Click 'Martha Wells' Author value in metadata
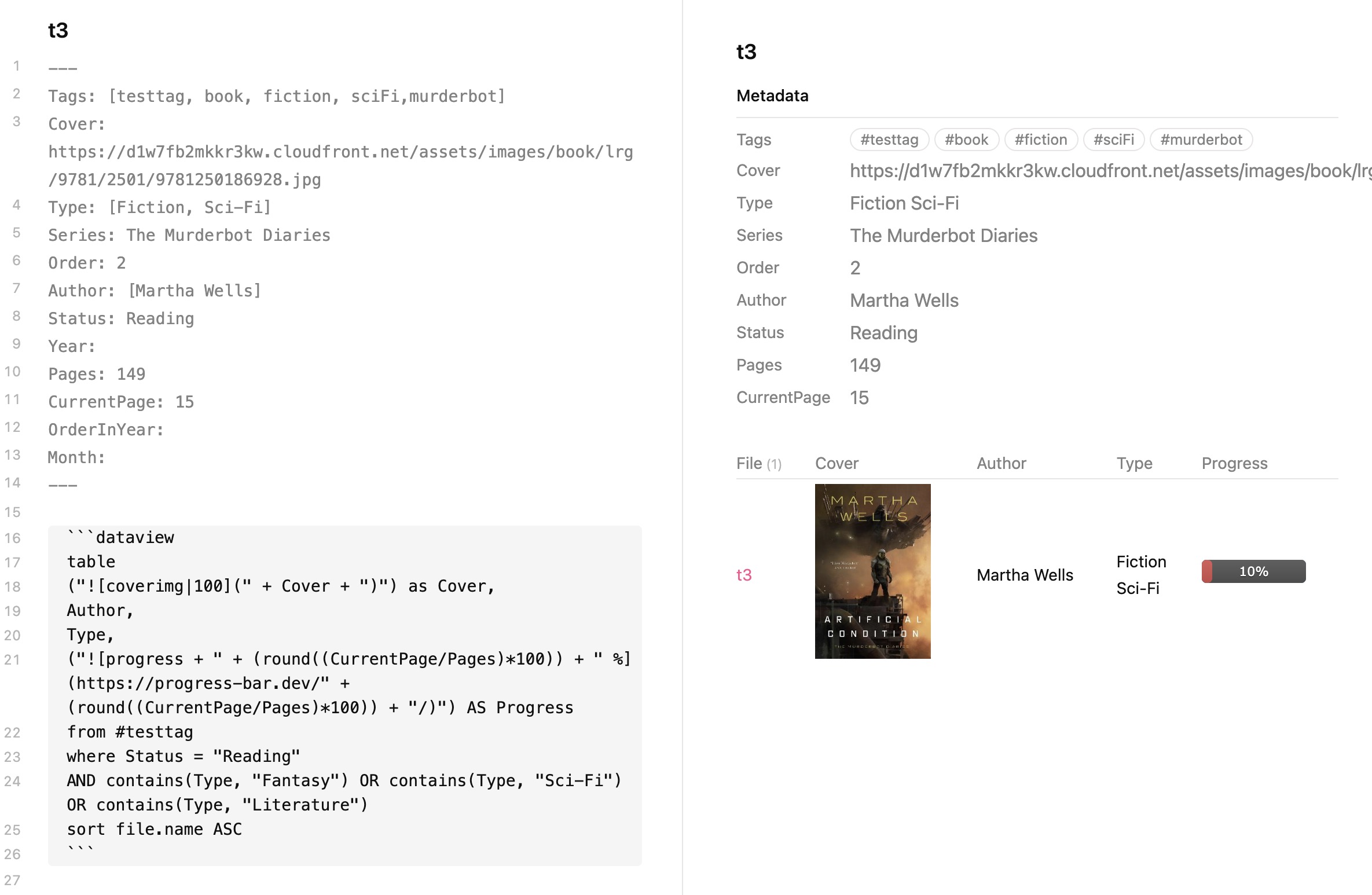1372x895 pixels. point(904,300)
